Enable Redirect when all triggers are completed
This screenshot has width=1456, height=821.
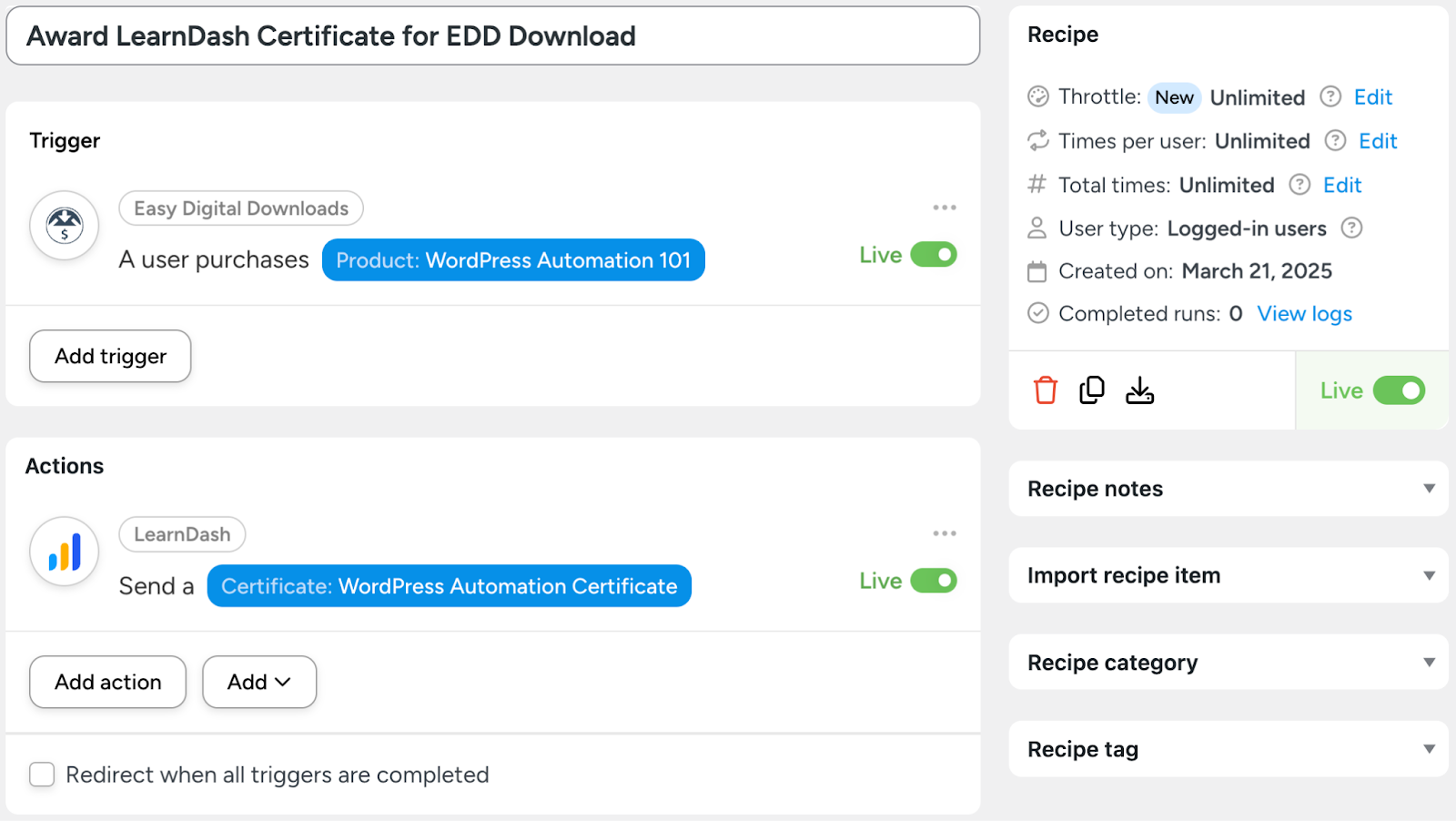click(42, 775)
